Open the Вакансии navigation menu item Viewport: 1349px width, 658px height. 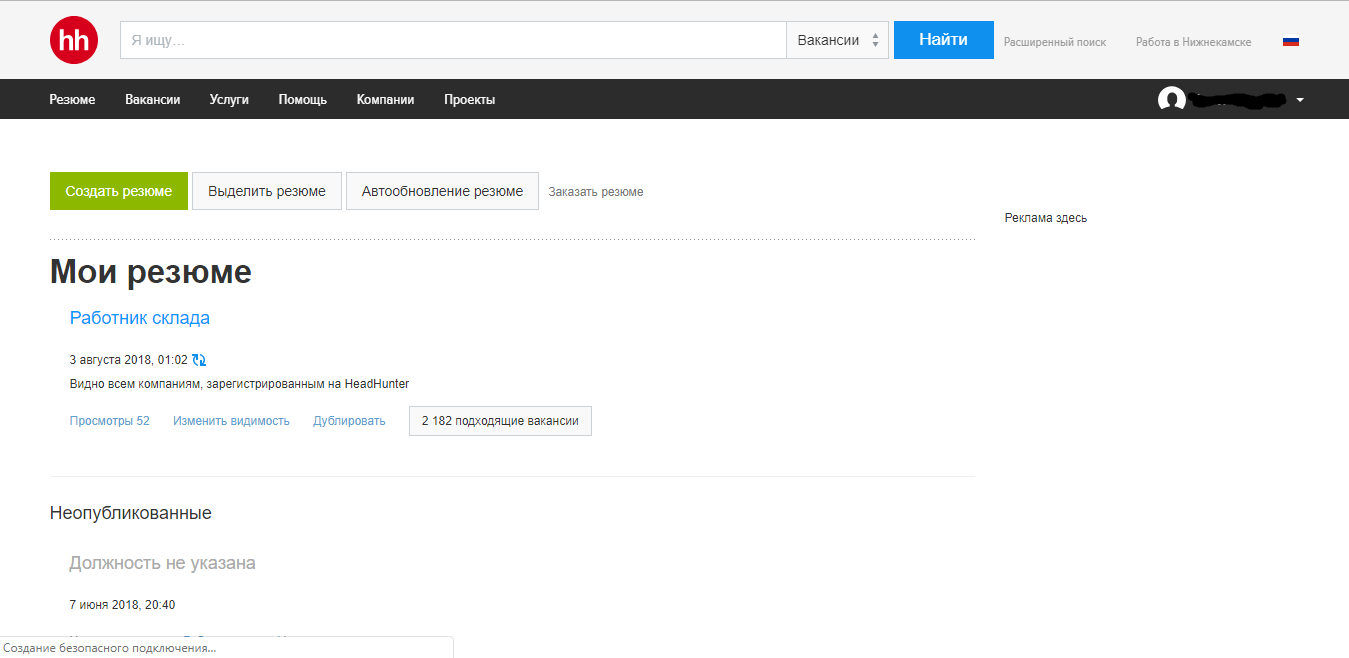pos(153,100)
